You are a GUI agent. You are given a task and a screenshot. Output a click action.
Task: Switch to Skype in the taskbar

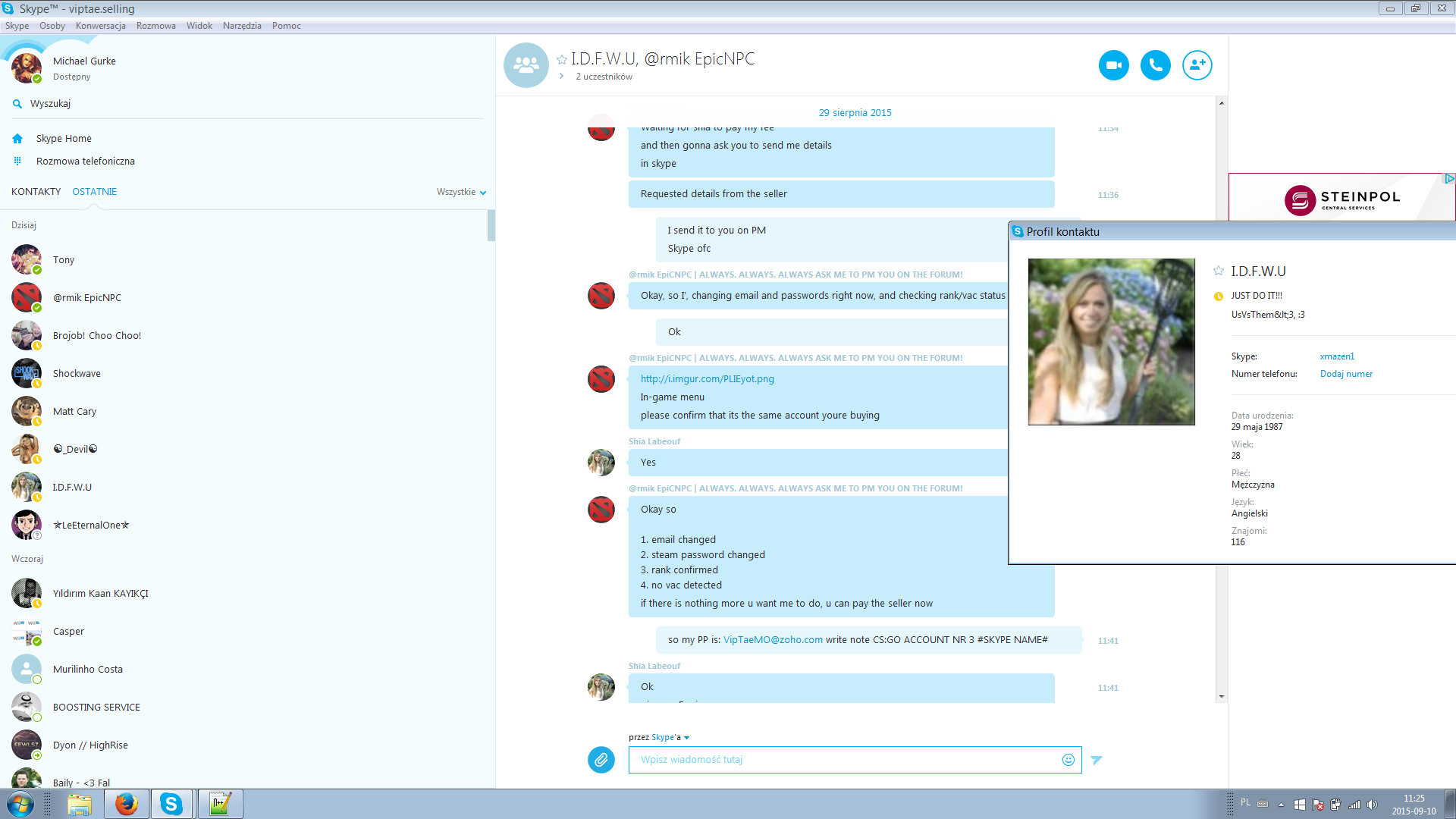(x=171, y=804)
